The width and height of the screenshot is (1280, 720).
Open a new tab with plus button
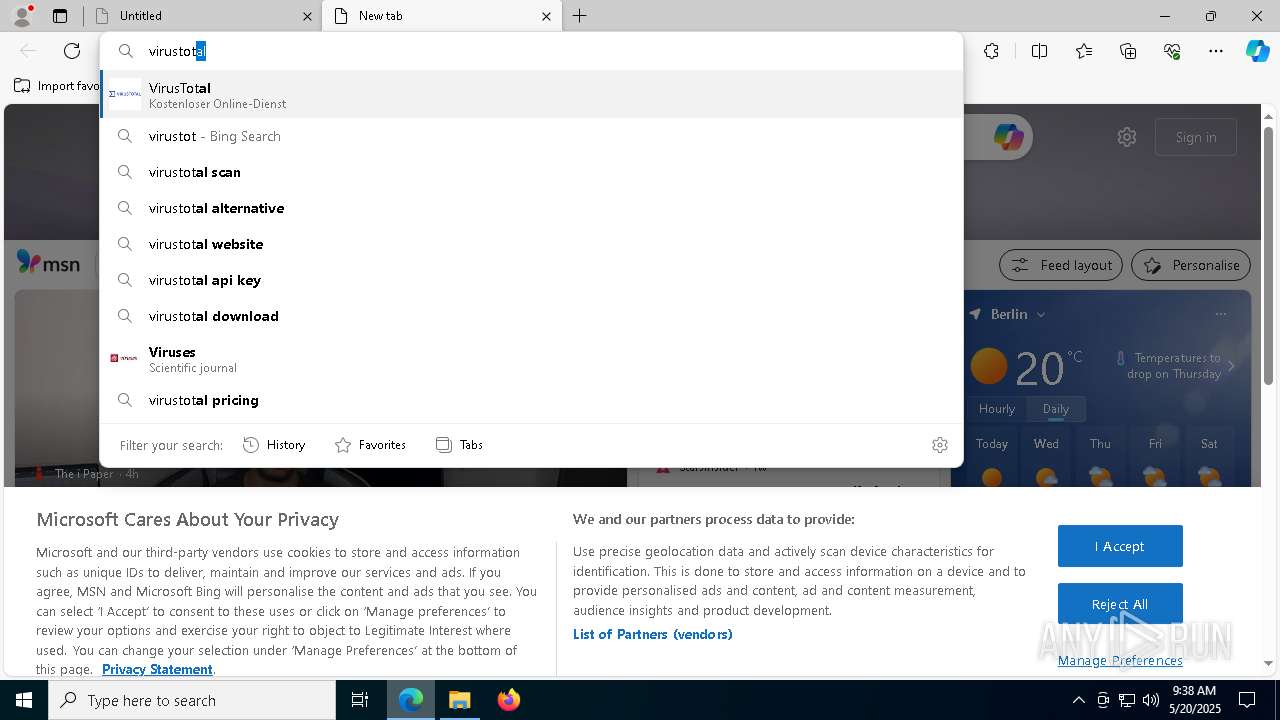pos(580,16)
